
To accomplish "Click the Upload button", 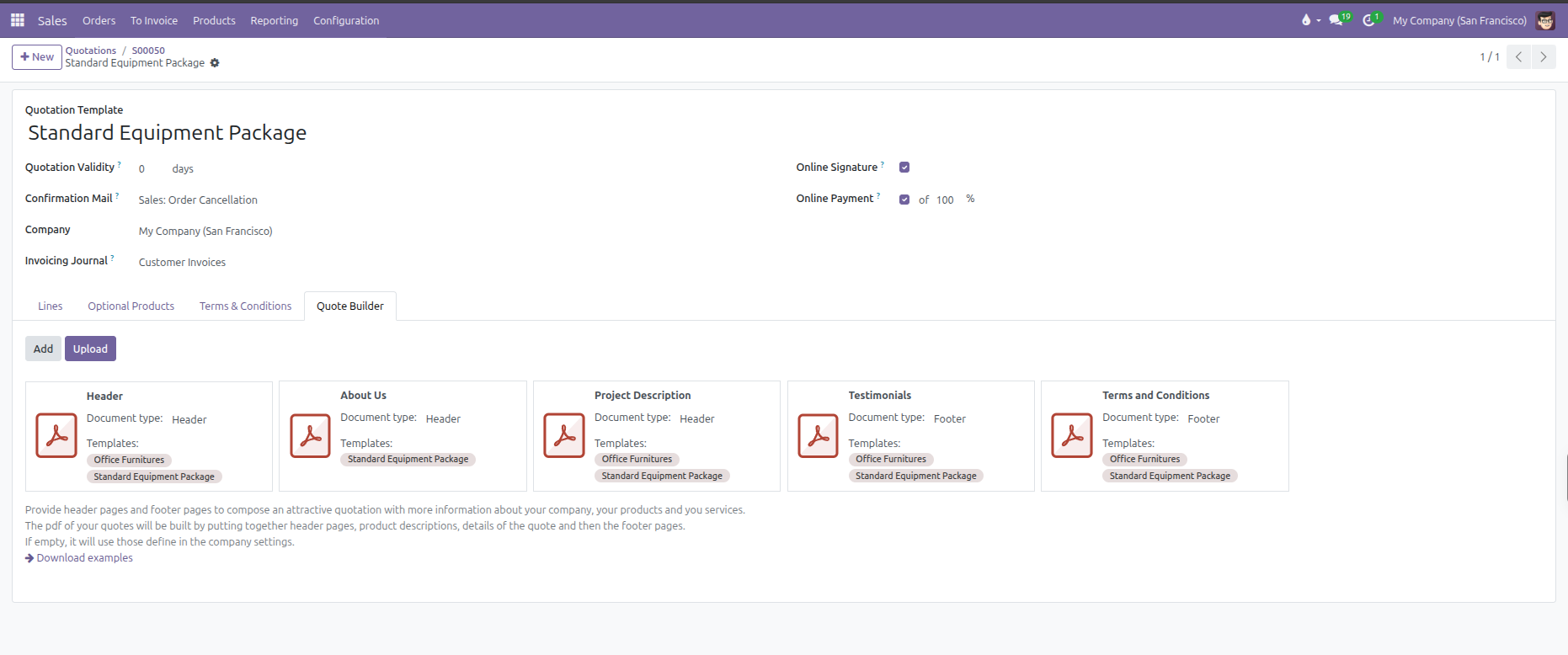I will 90,349.
